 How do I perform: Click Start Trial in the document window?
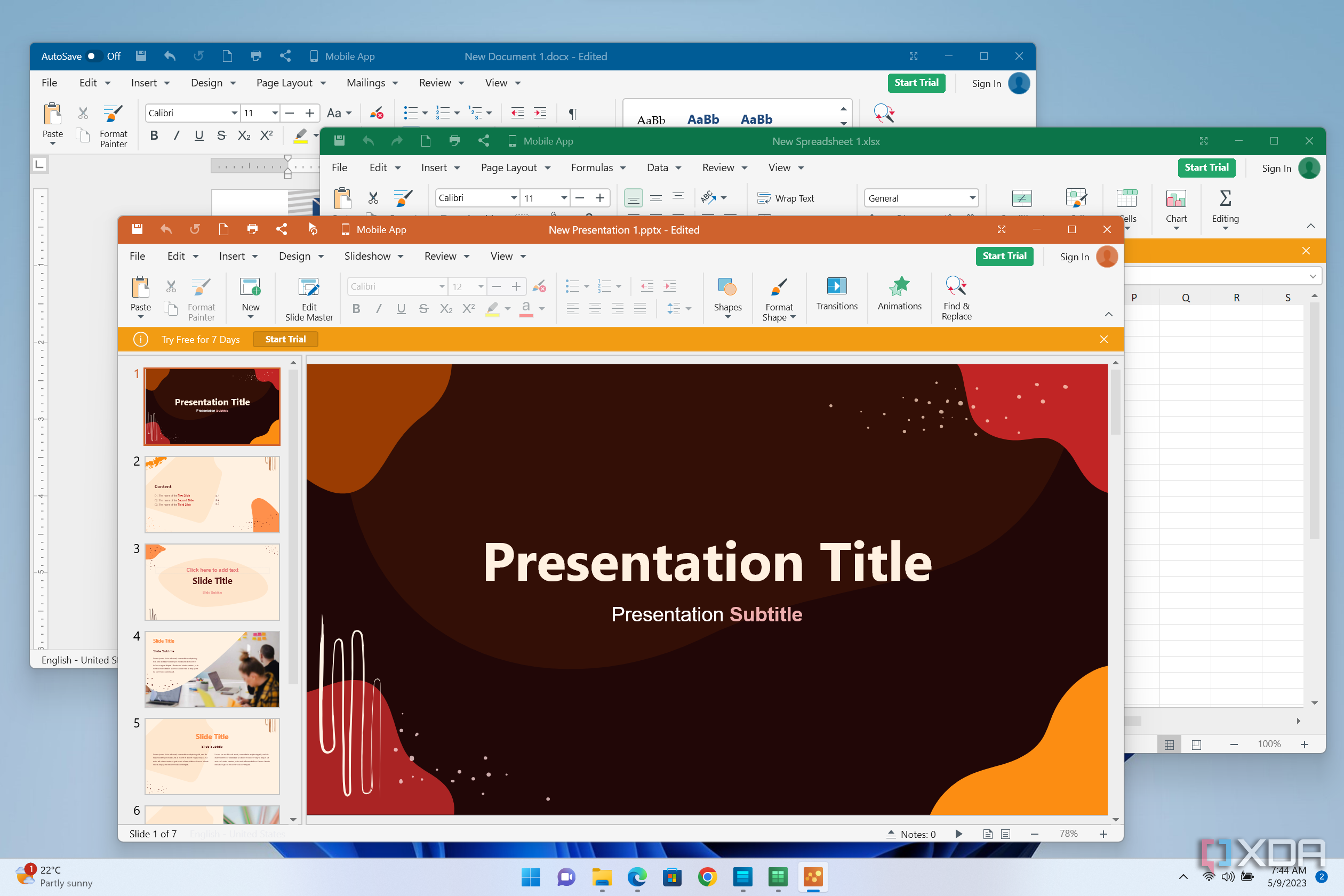917,83
